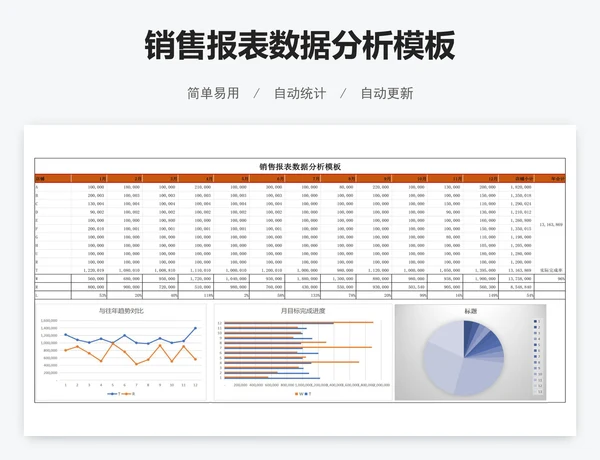Click the 90,002 cell in row D

tap(89, 212)
